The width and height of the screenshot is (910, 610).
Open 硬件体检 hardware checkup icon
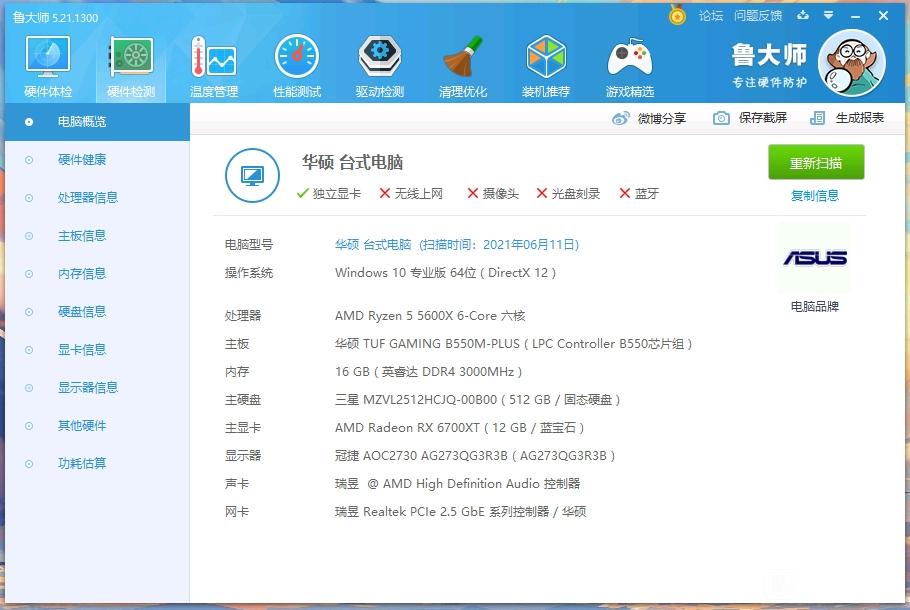click(48, 57)
